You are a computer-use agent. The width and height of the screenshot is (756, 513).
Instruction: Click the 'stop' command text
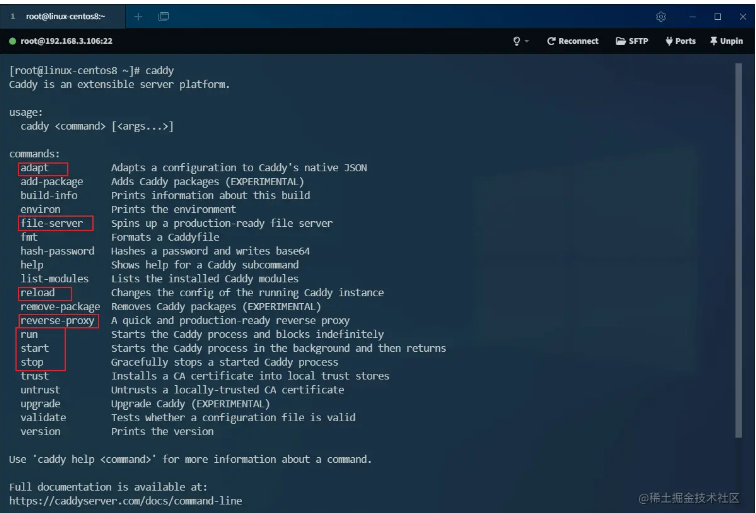tap(32, 362)
